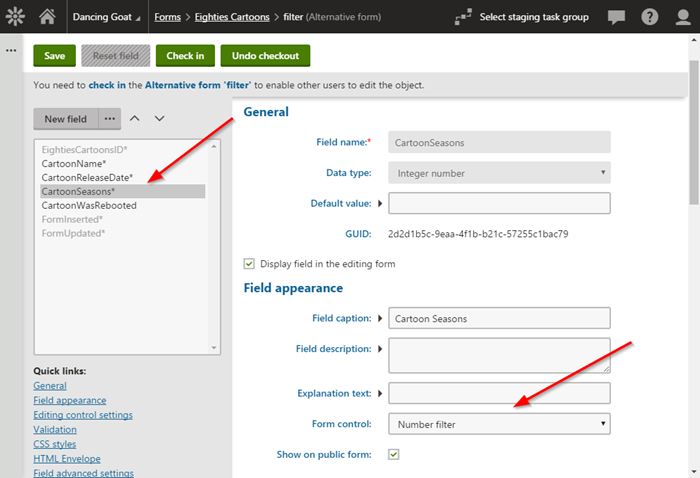Click the 'check in' link in message

point(107,85)
